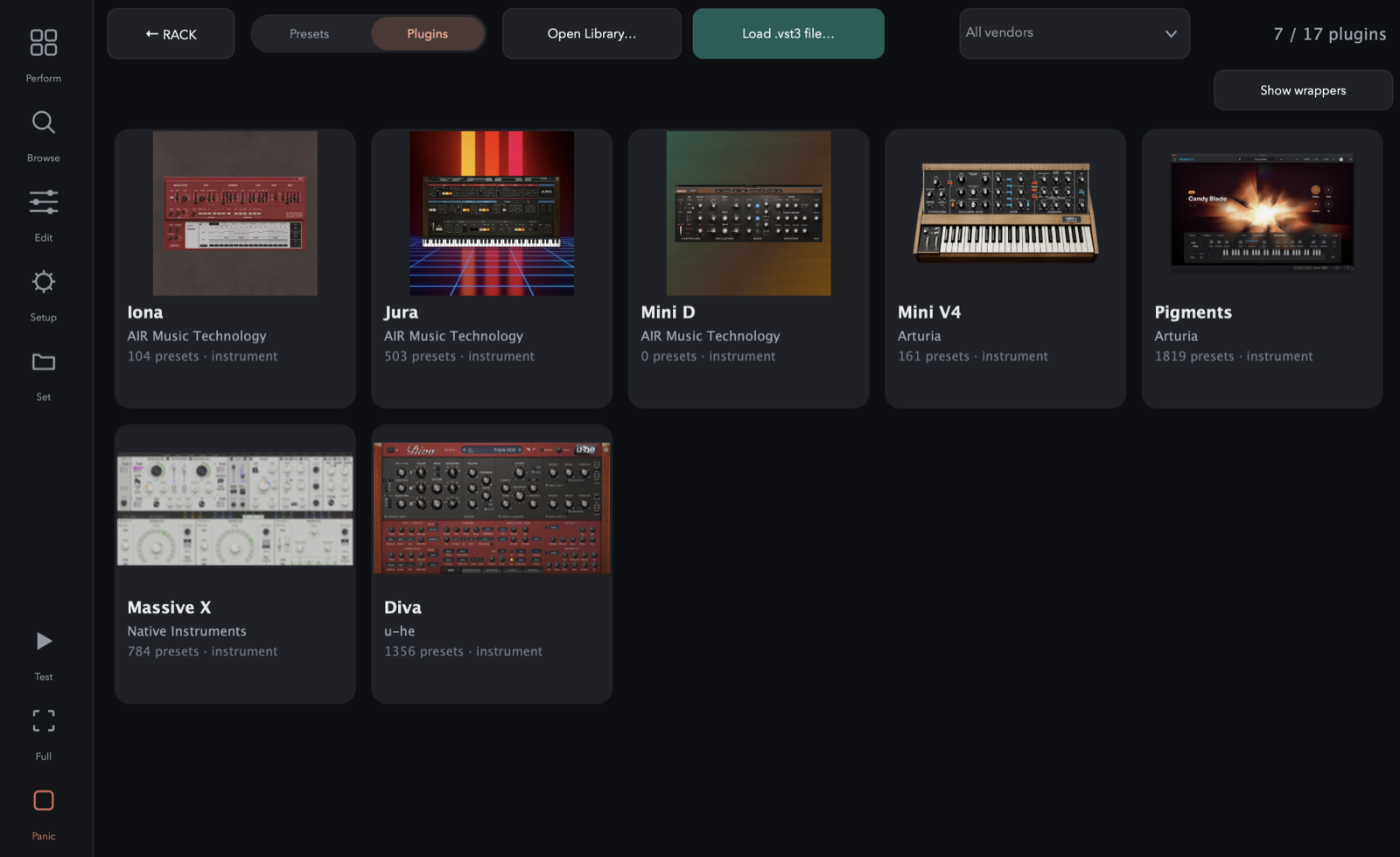
Task: Hit the Panic stop icon
Action: click(x=43, y=800)
